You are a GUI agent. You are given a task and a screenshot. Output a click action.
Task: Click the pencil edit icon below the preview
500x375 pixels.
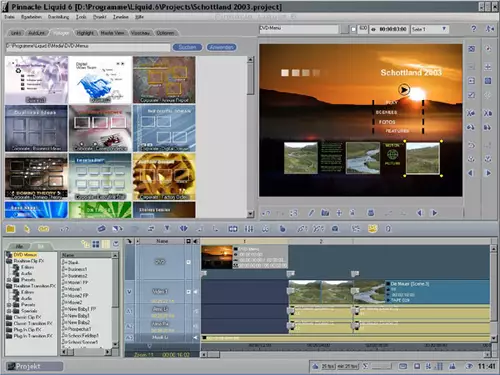click(311, 213)
